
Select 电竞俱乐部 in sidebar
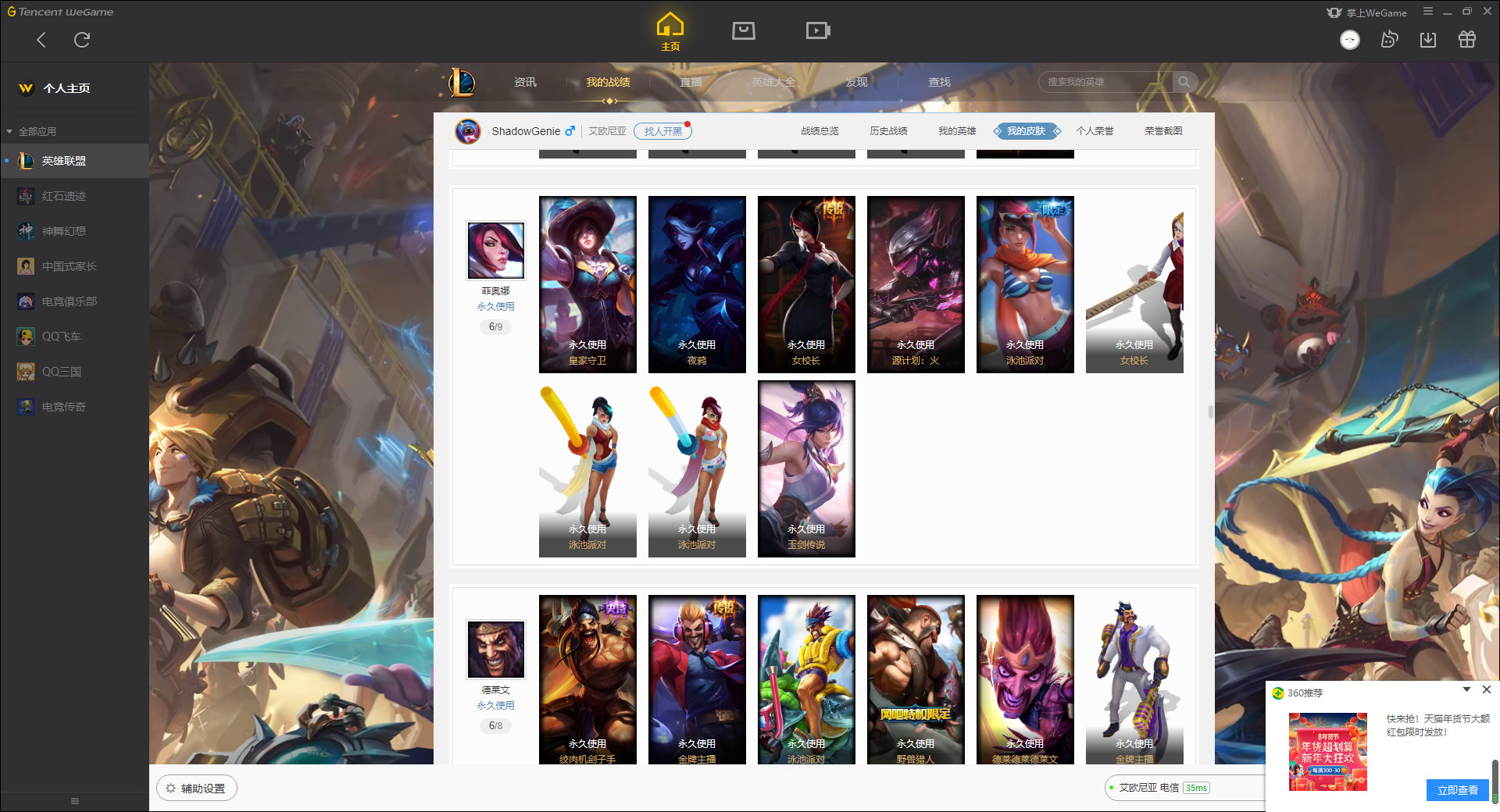74,301
